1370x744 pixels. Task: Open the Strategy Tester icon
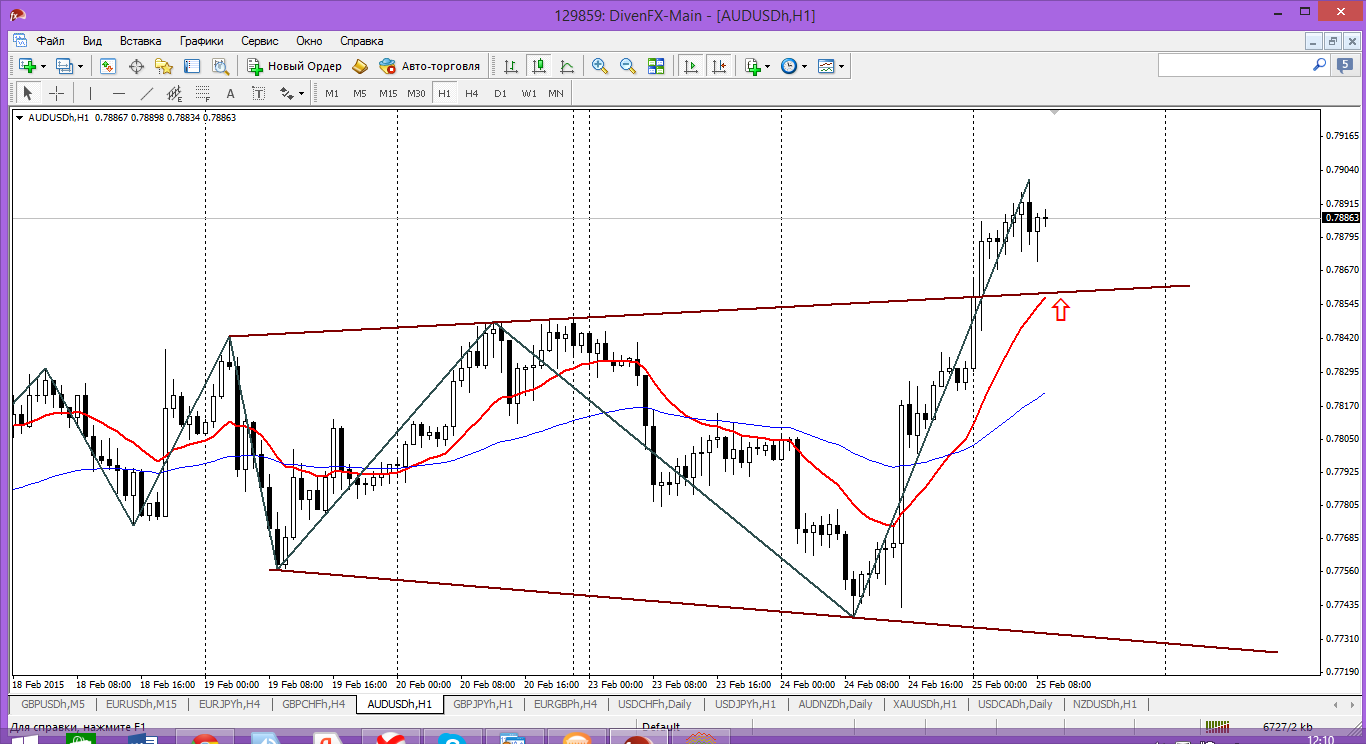[220, 66]
